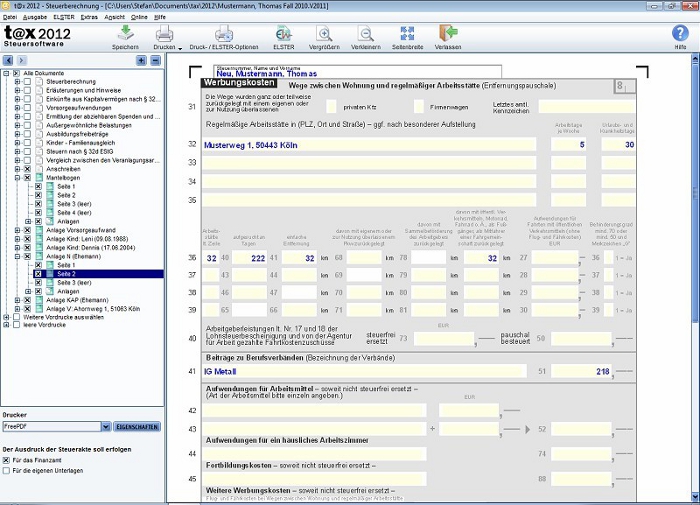700x505 pixels.
Task: Click the scrollbar up arrow
Action: click(695, 58)
